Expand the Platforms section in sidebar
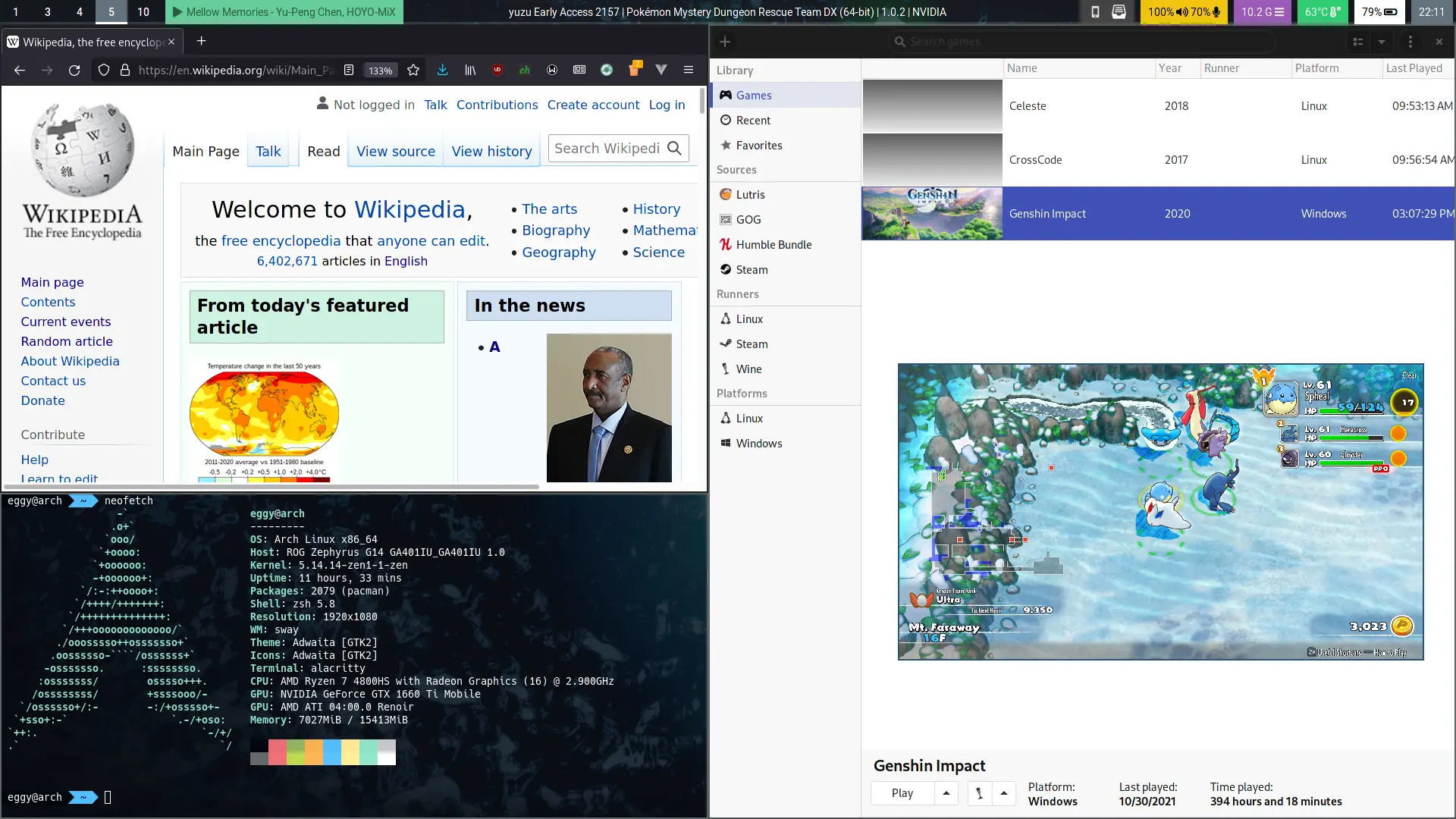 click(x=742, y=392)
